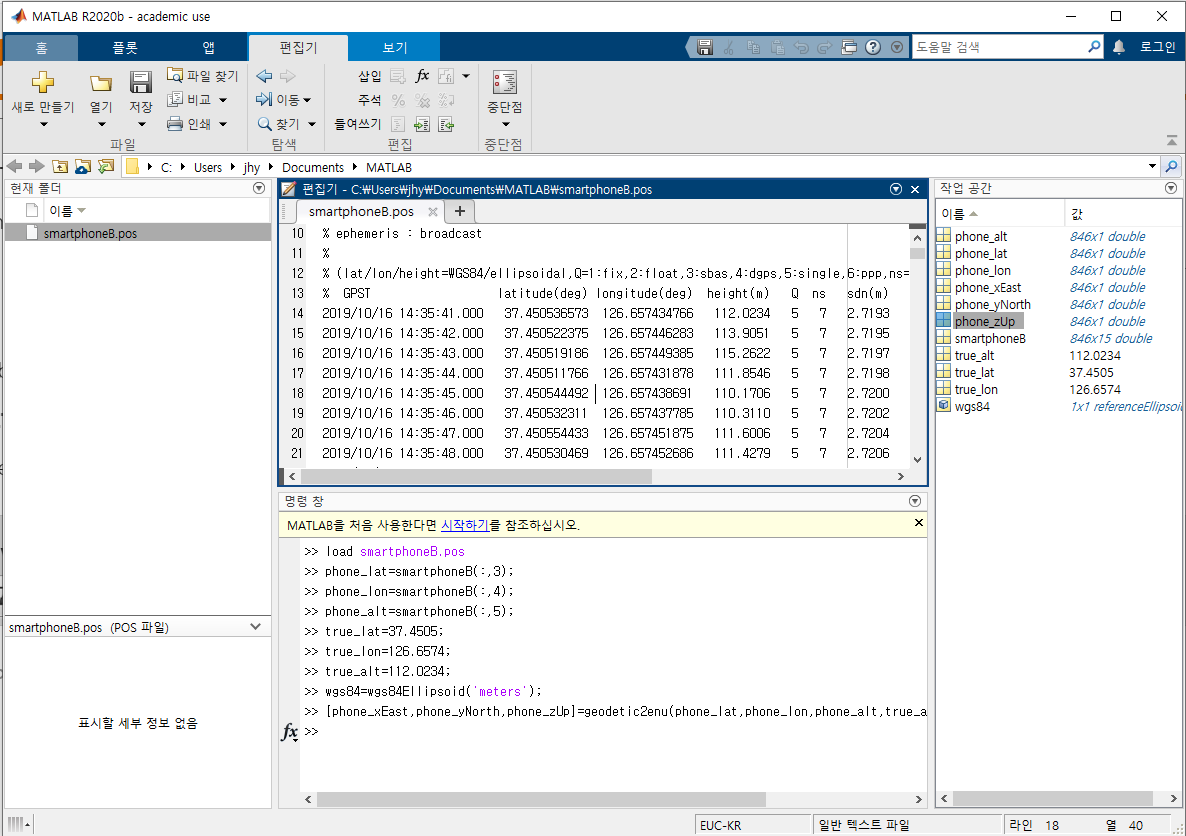This screenshot has width=1186, height=836.
Task: Select the smartphoneB.pos editor tab
Action: (x=361, y=211)
